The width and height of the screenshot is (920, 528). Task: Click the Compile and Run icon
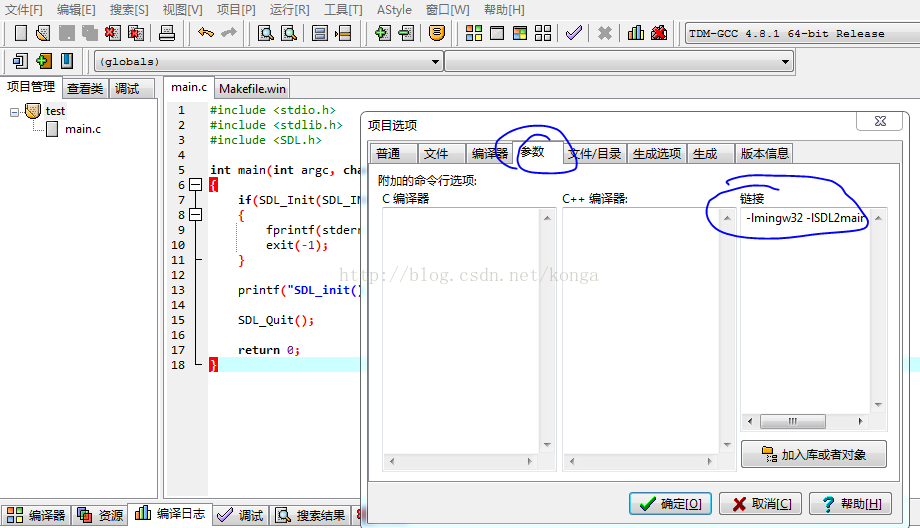520,33
